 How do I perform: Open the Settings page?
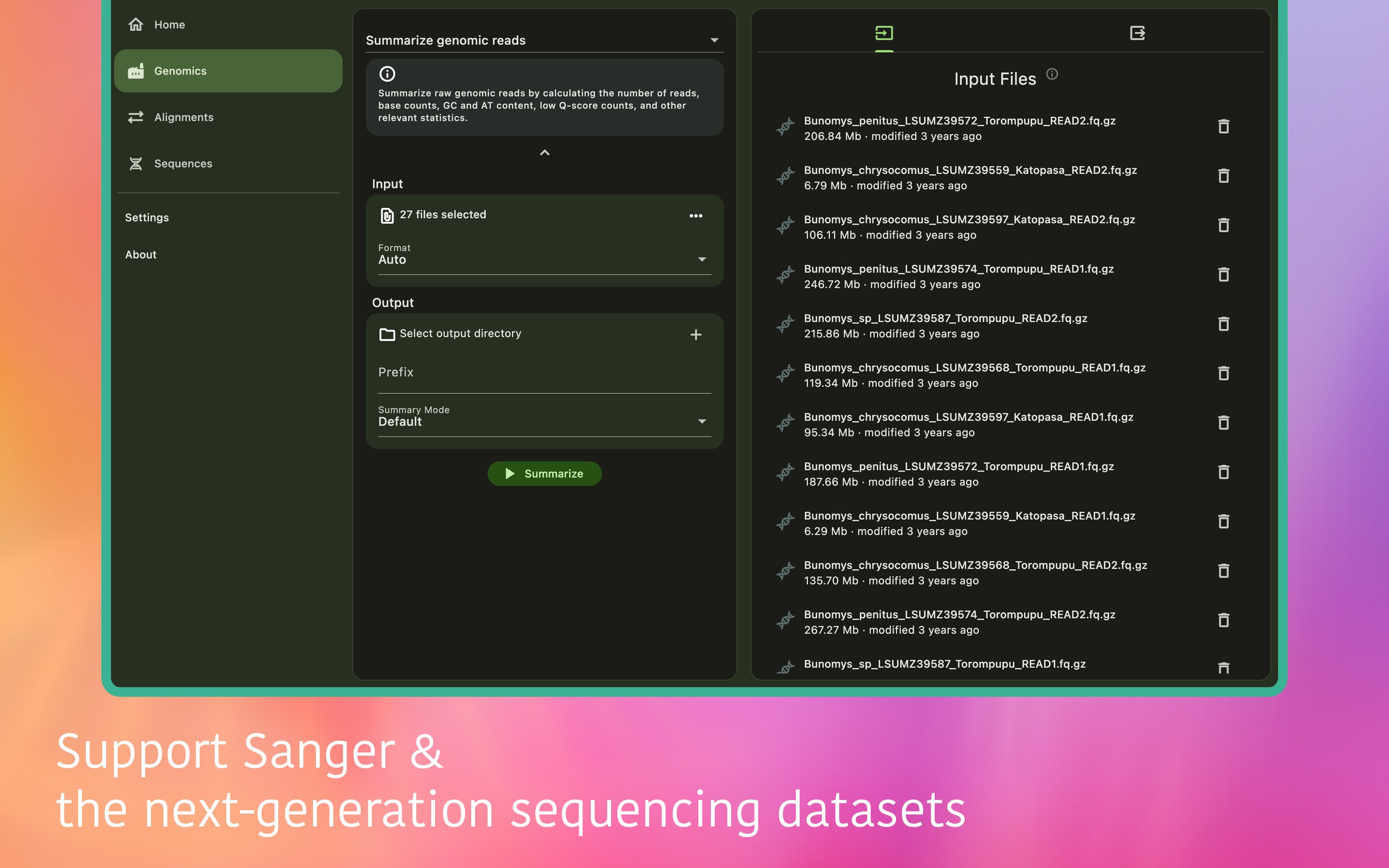[147, 217]
